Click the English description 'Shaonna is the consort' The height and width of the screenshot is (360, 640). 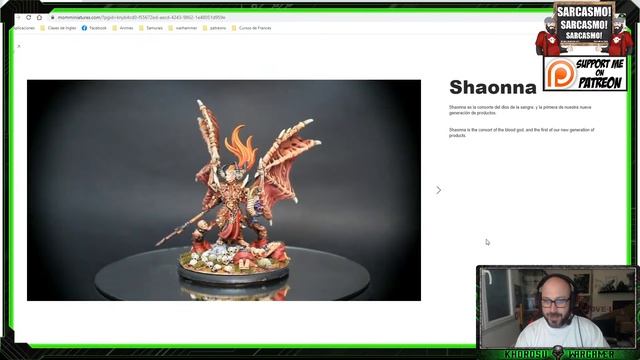(521, 132)
